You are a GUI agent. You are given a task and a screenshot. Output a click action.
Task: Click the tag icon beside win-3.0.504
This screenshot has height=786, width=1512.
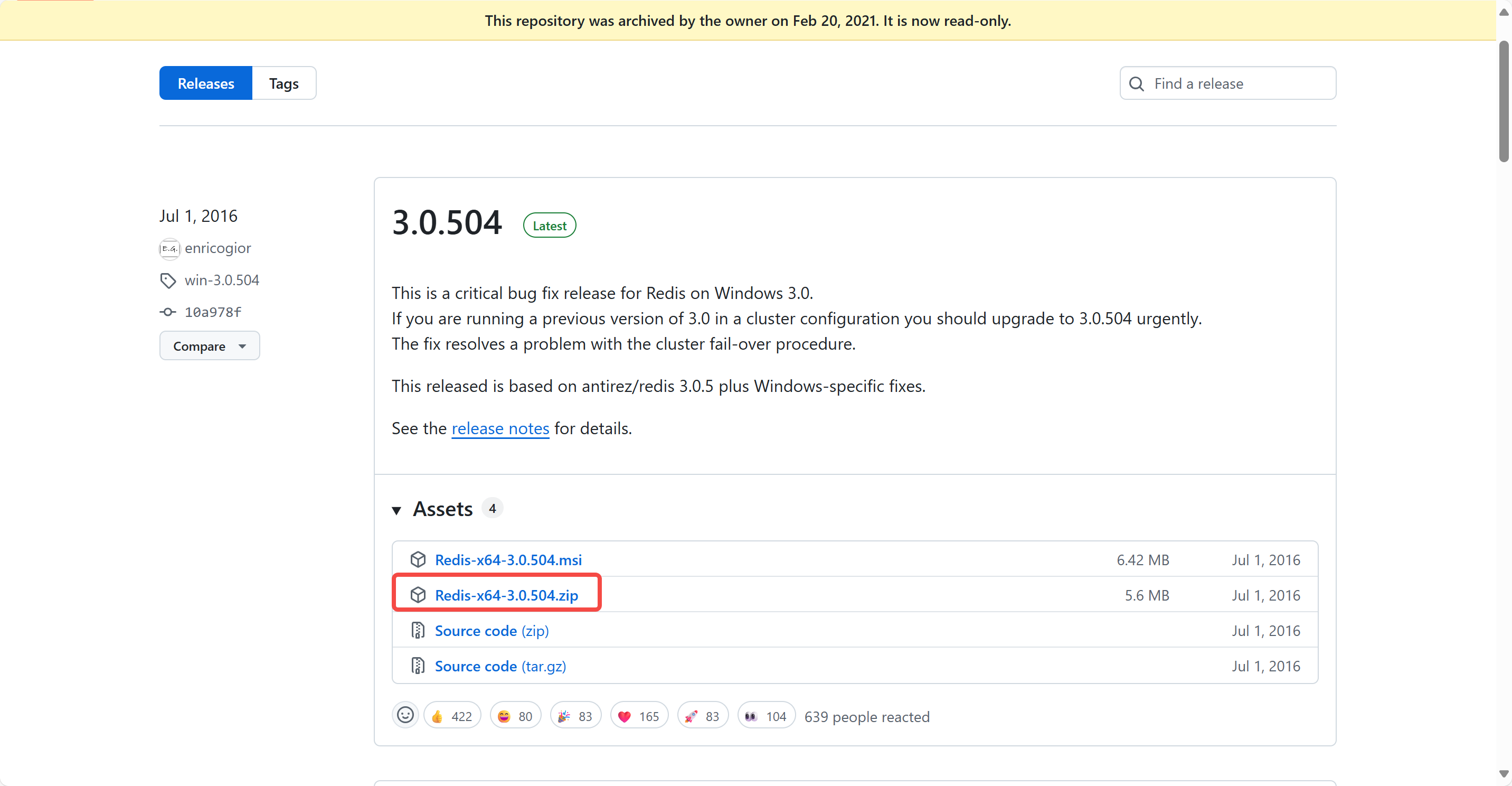(168, 281)
